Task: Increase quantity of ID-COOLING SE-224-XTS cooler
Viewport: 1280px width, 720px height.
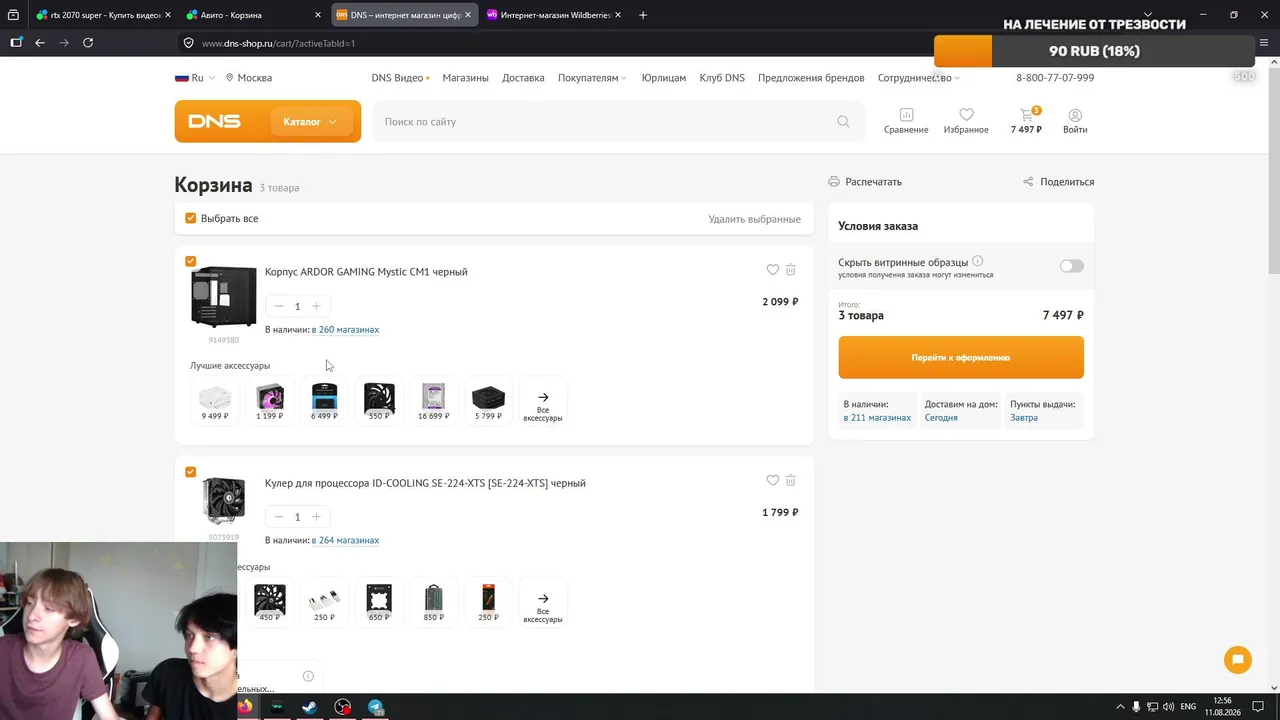Action: tap(316, 517)
